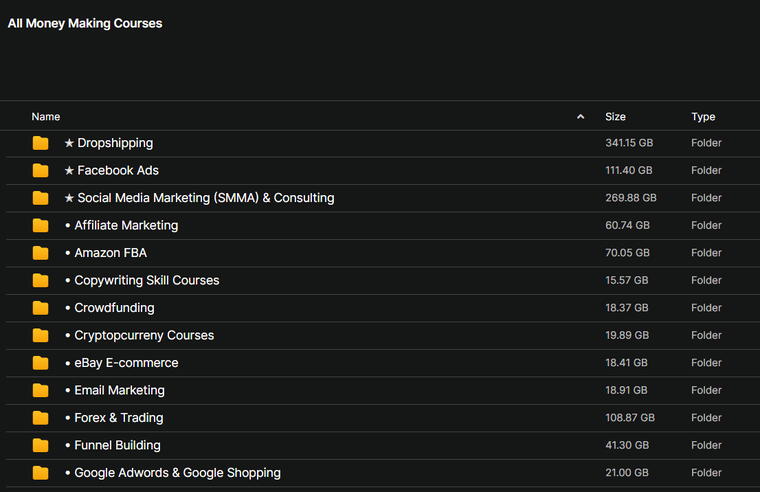Click the Funnel Building folder icon

click(40, 445)
